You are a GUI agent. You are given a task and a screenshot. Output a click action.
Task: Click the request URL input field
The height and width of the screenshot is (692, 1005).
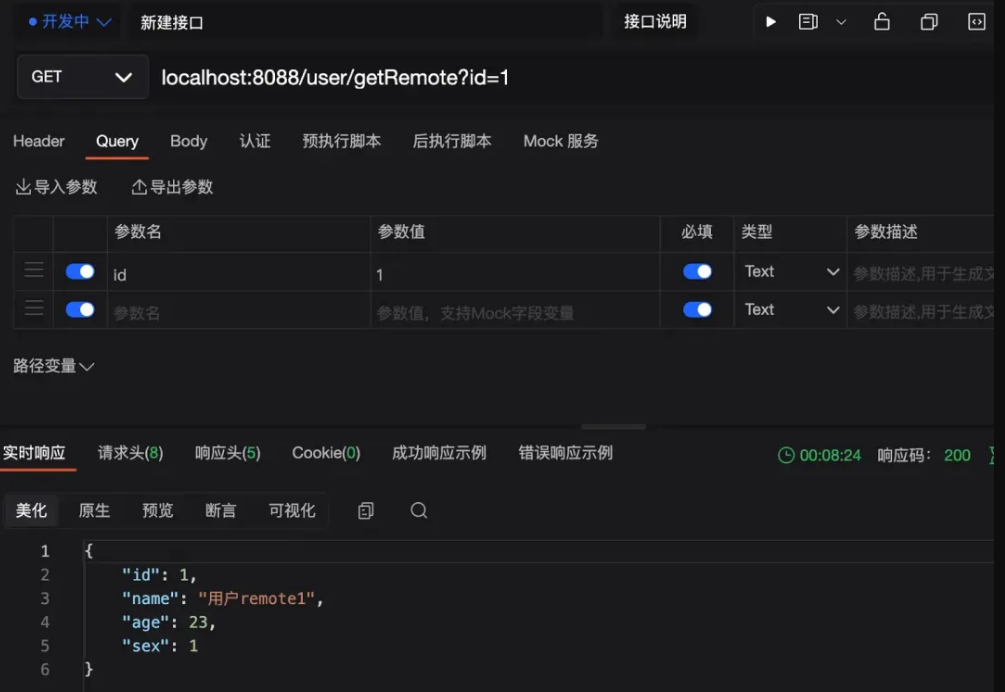pyautogui.click(x=570, y=78)
